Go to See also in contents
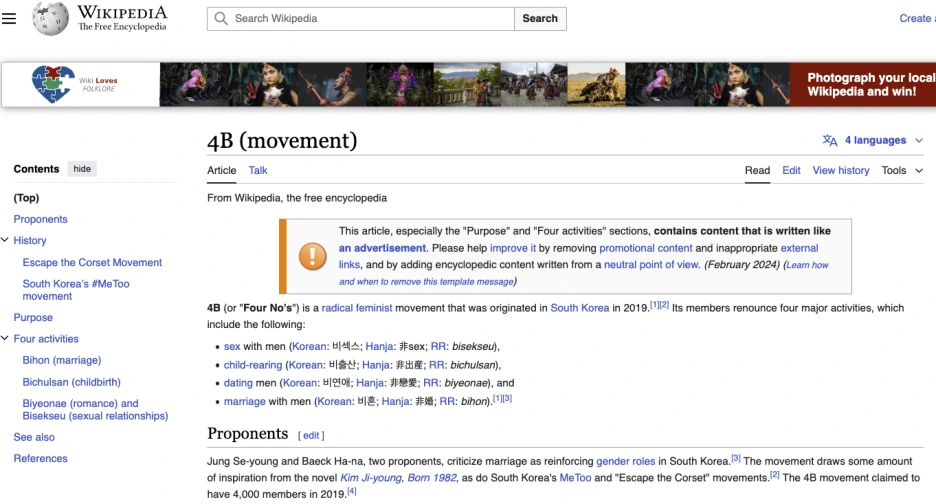The image size is (936, 504). point(34,437)
